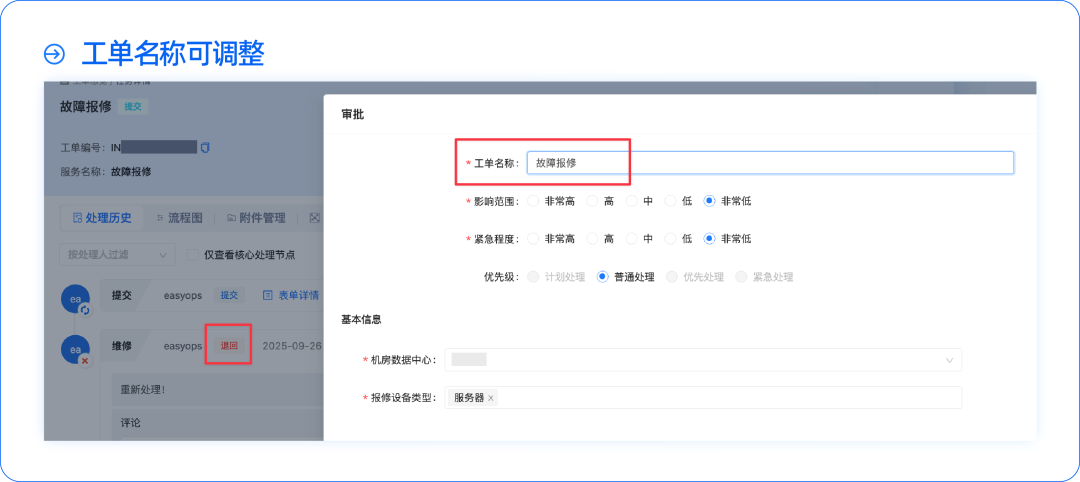Set 影响范围 to 非常低
Viewport: 1080px width, 482px height.
709,201
